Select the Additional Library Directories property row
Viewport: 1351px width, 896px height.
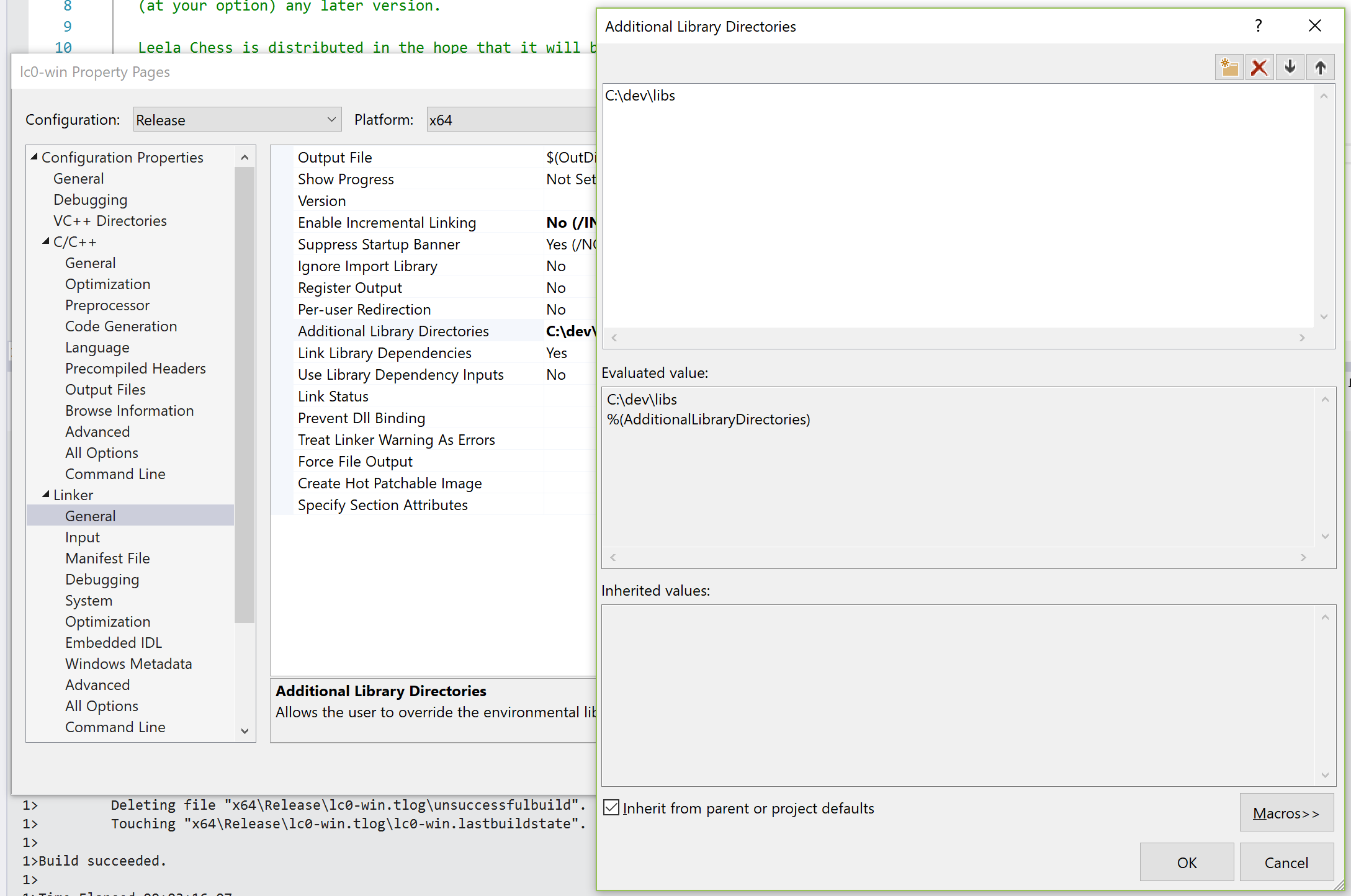pyautogui.click(x=393, y=331)
